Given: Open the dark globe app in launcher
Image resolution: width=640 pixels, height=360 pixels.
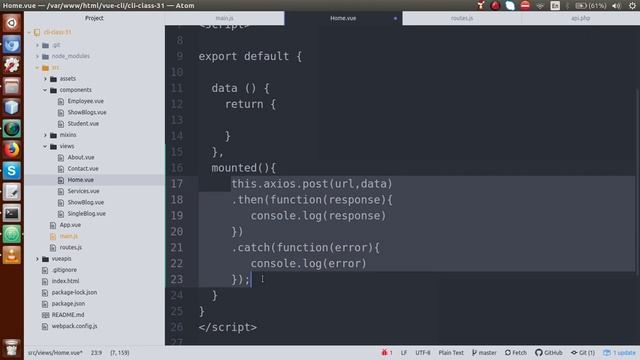Looking at the screenshot, I should click(11, 129).
